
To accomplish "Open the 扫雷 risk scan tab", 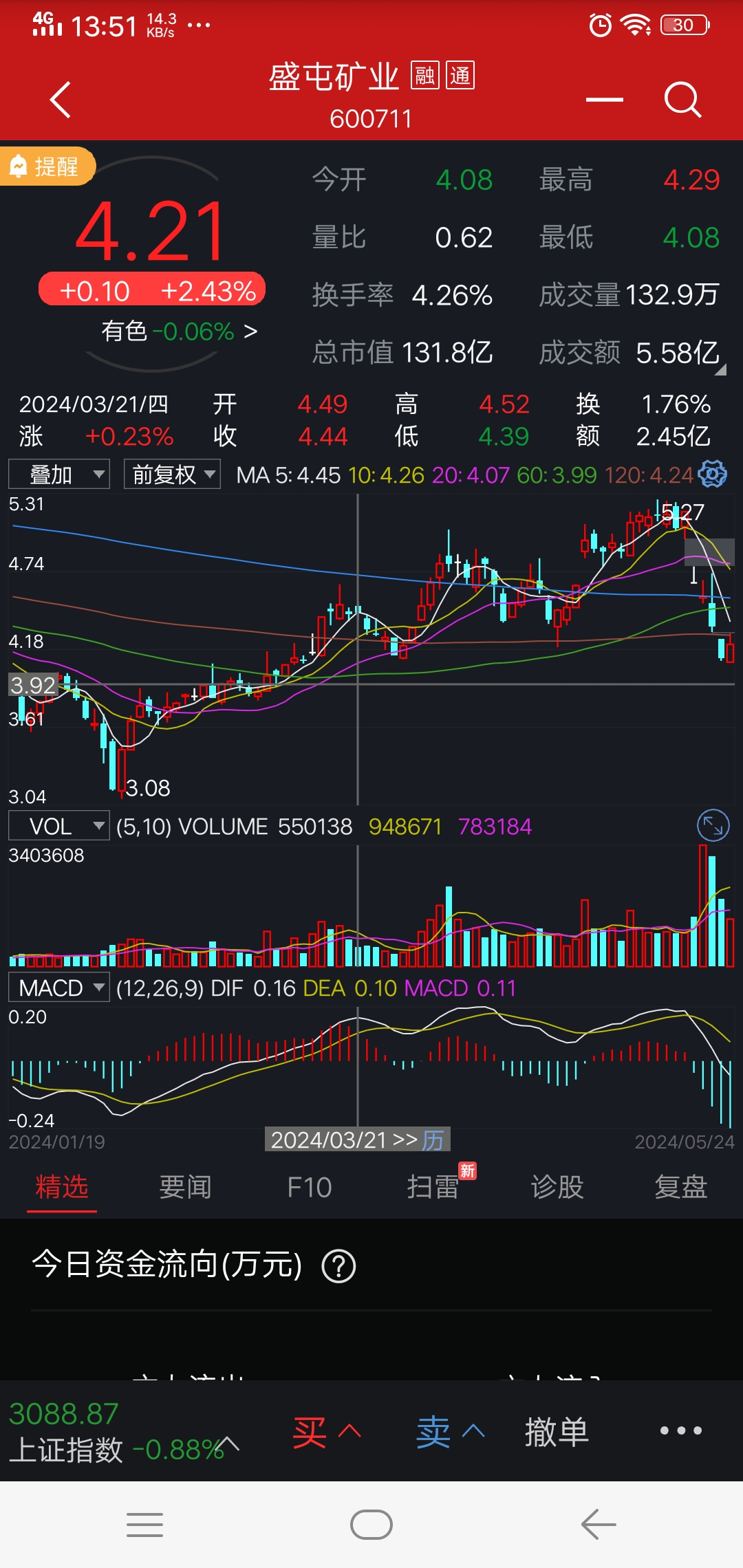I will pos(433,1187).
